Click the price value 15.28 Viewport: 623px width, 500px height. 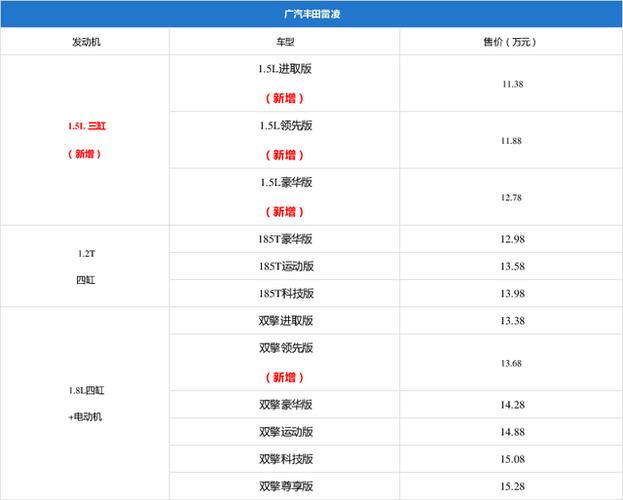pyautogui.click(x=513, y=486)
